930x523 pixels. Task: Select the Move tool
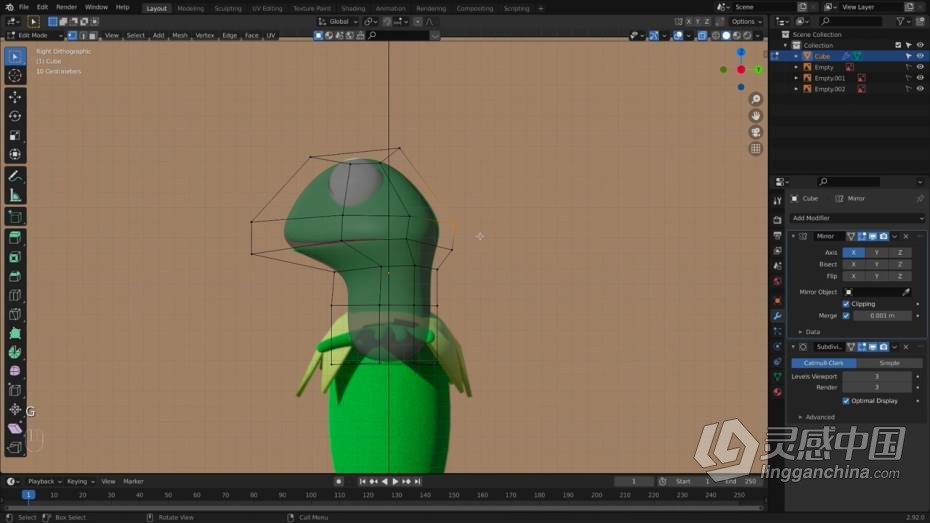[x=15, y=97]
